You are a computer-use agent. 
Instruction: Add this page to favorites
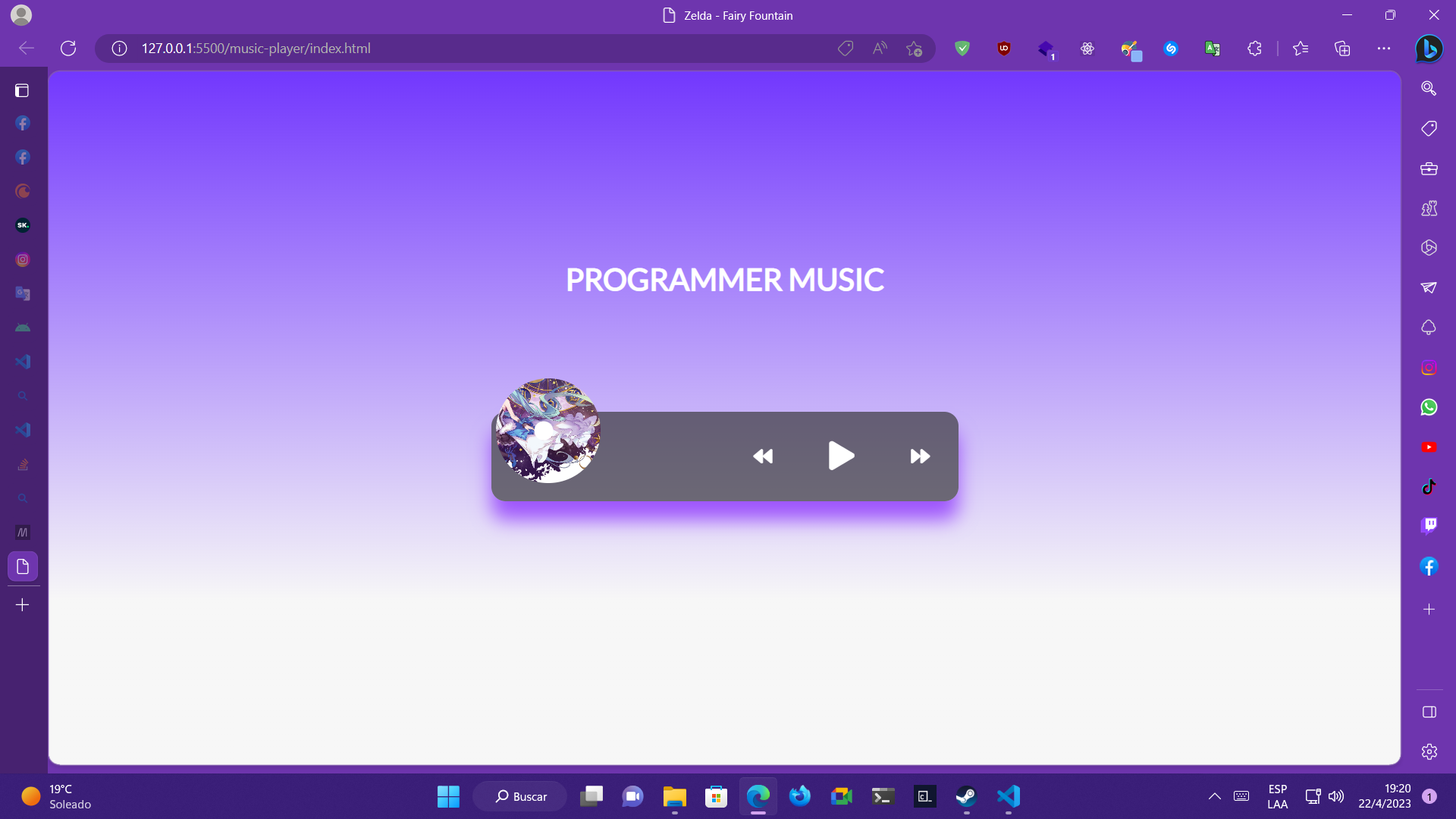914,49
